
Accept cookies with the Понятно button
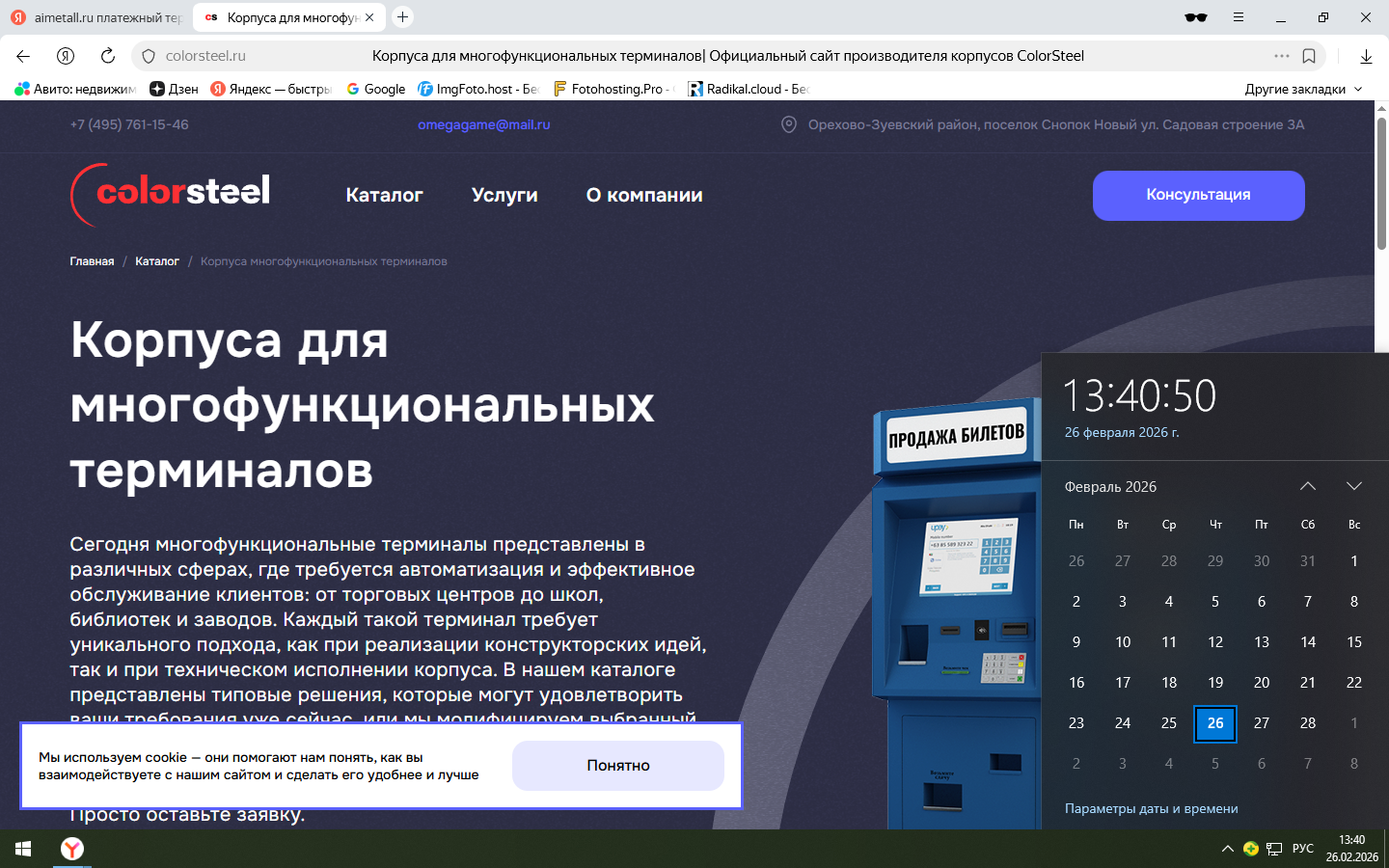click(x=618, y=766)
